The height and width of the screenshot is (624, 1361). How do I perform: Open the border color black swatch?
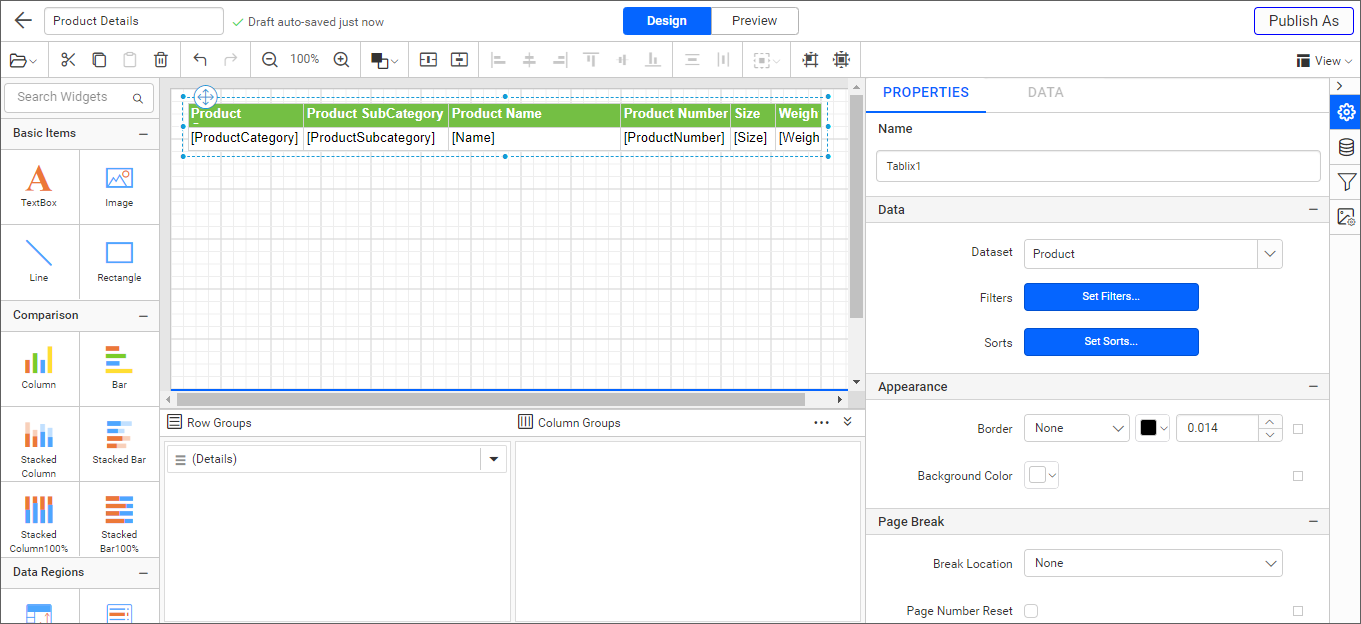pos(1153,428)
